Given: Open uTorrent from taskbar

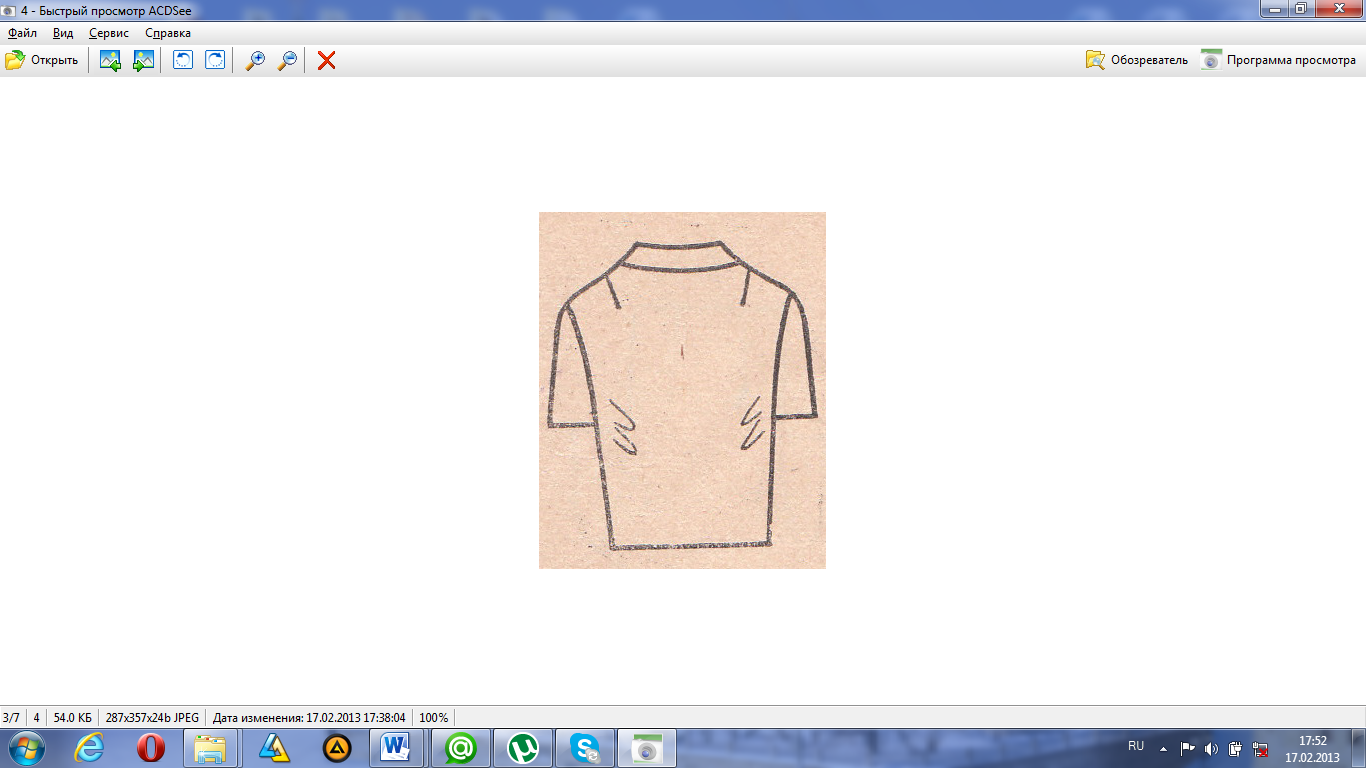Looking at the screenshot, I should pos(523,748).
